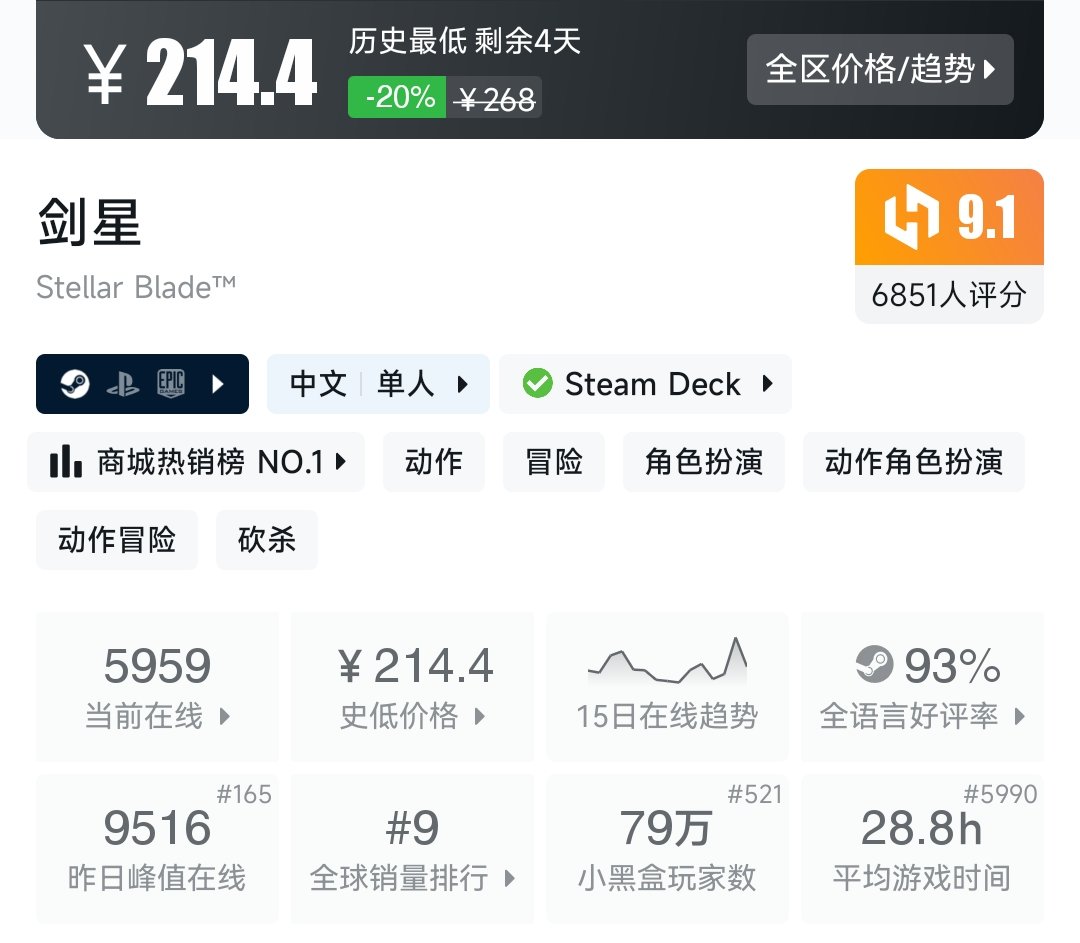View 当前在线 5959 player count
Image resolution: width=1080 pixels, height=943 pixels.
pyautogui.click(x=157, y=687)
